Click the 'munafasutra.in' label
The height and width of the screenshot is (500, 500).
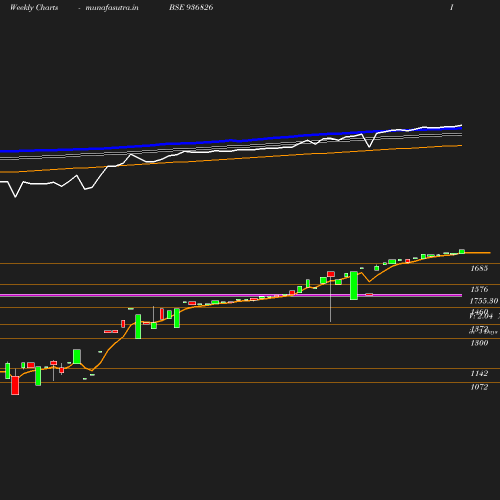(112, 7)
